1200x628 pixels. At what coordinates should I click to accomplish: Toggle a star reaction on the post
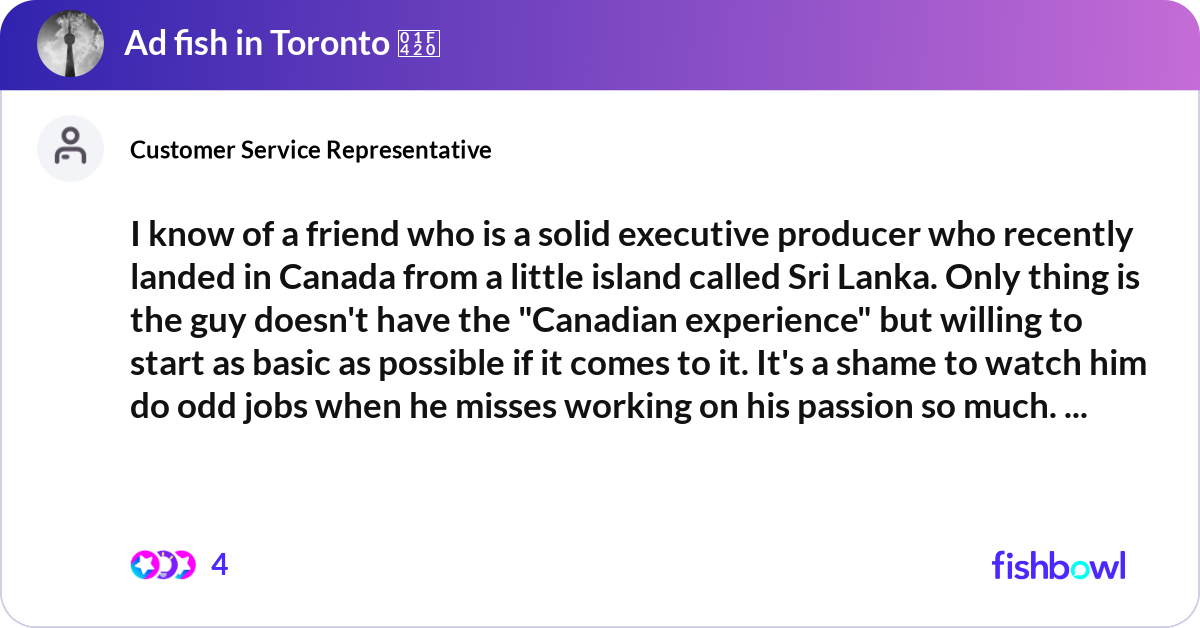click(x=144, y=565)
